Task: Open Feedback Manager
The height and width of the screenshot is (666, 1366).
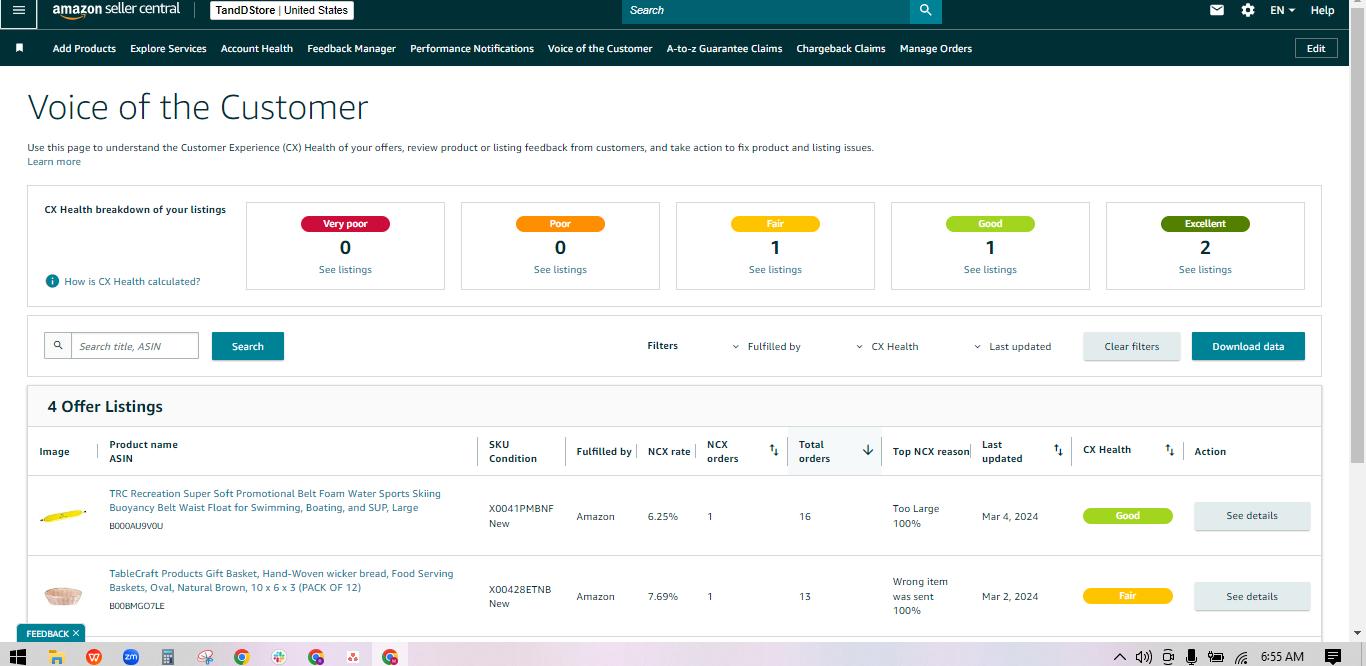Action: click(351, 48)
